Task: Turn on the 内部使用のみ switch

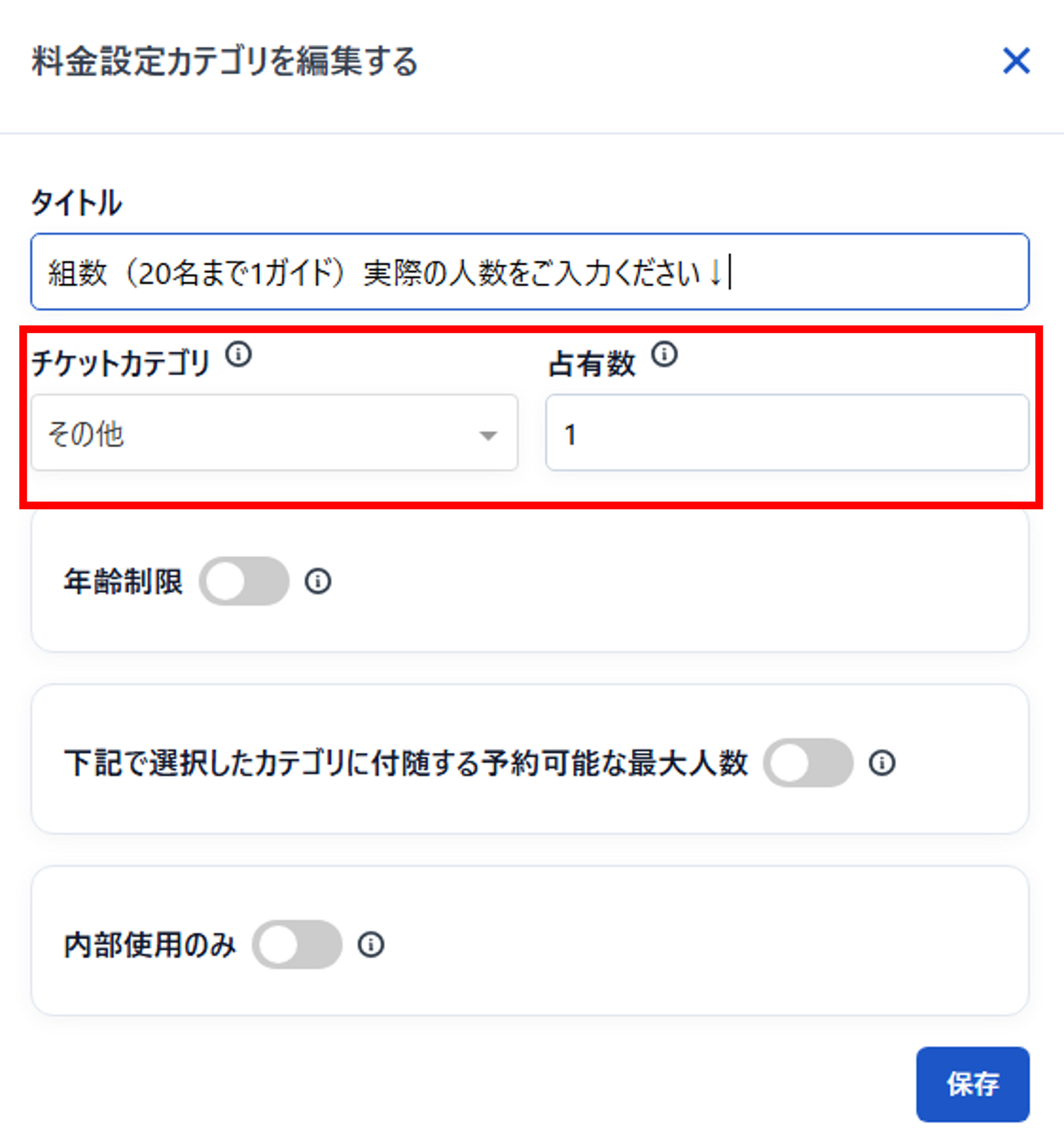Action: [297, 945]
